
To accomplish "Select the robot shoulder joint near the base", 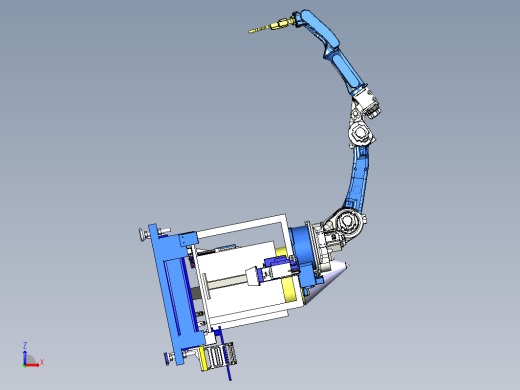I will pos(347,221).
